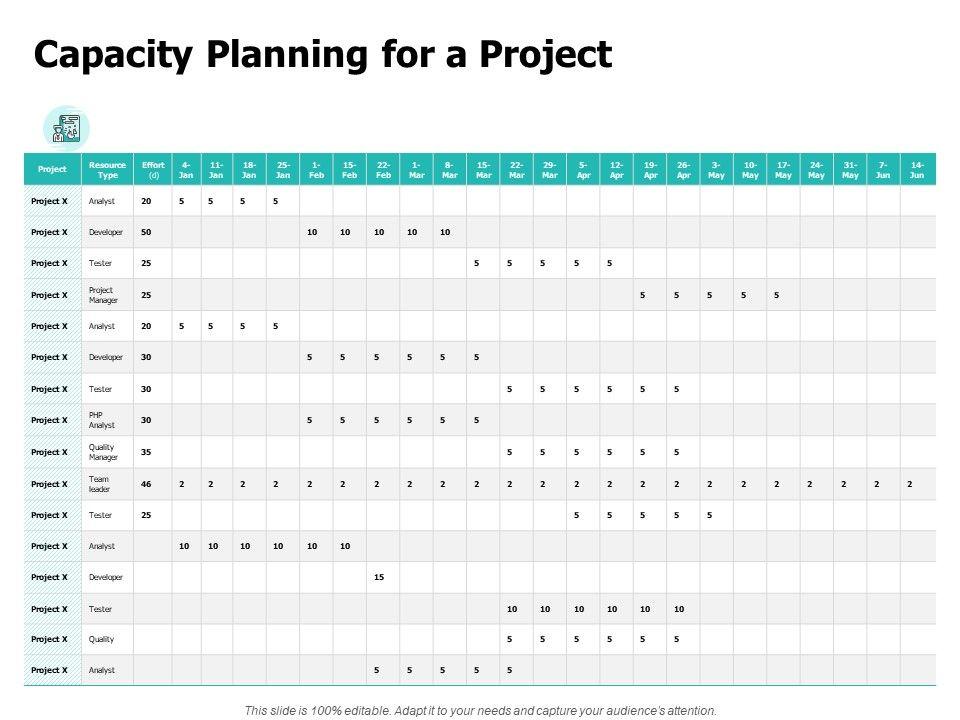Click the 'Team leader' resource cell
Screen dimensions: 960x720
[x=100, y=483]
